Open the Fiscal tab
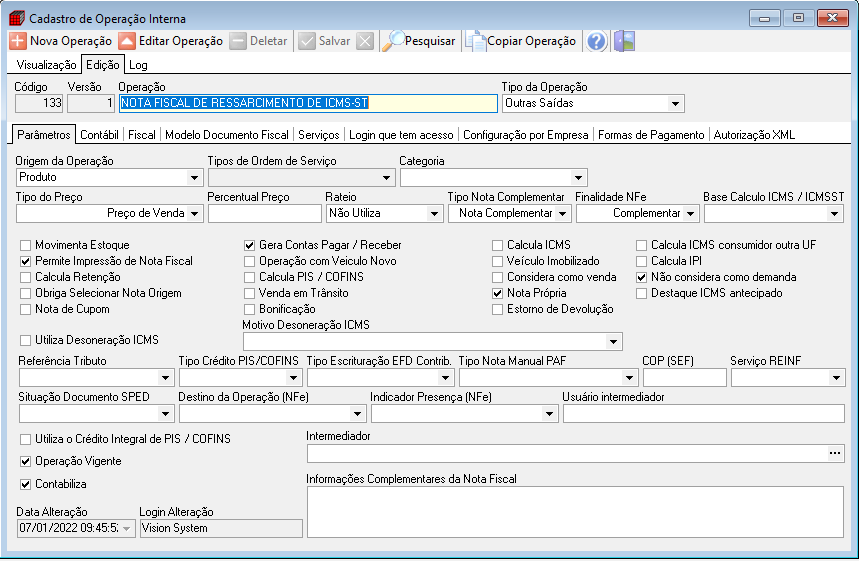Screen dimensions: 859x561 pyautogui.click(x=142, y=135)
